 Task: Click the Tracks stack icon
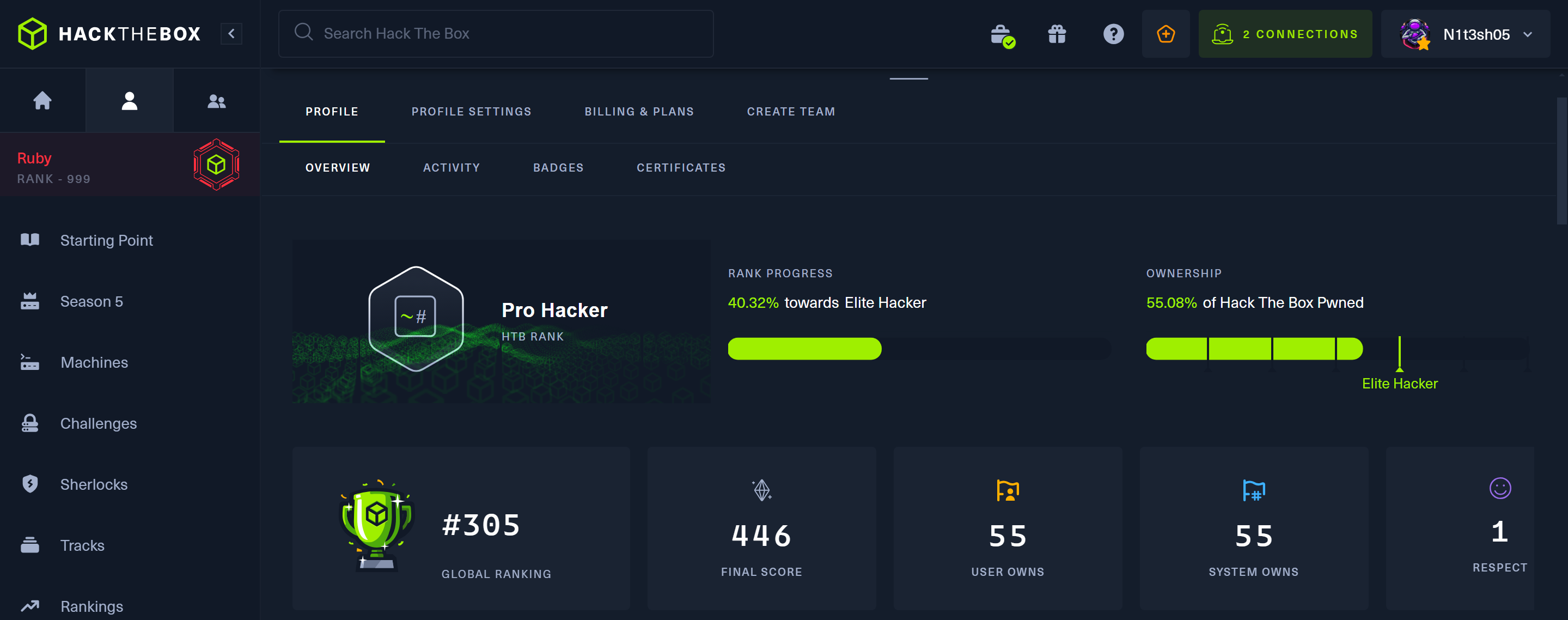(x=30, y=544)
